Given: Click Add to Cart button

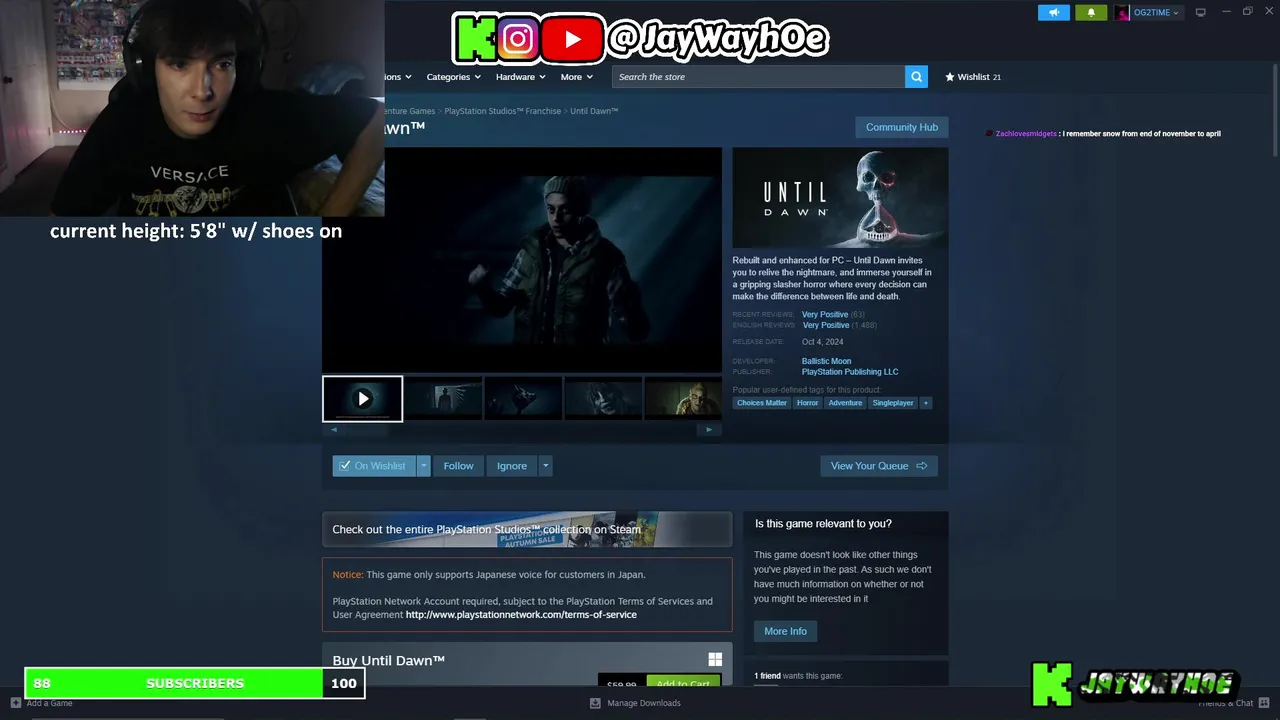Looking at the screenshot, I should click(683, 682).
